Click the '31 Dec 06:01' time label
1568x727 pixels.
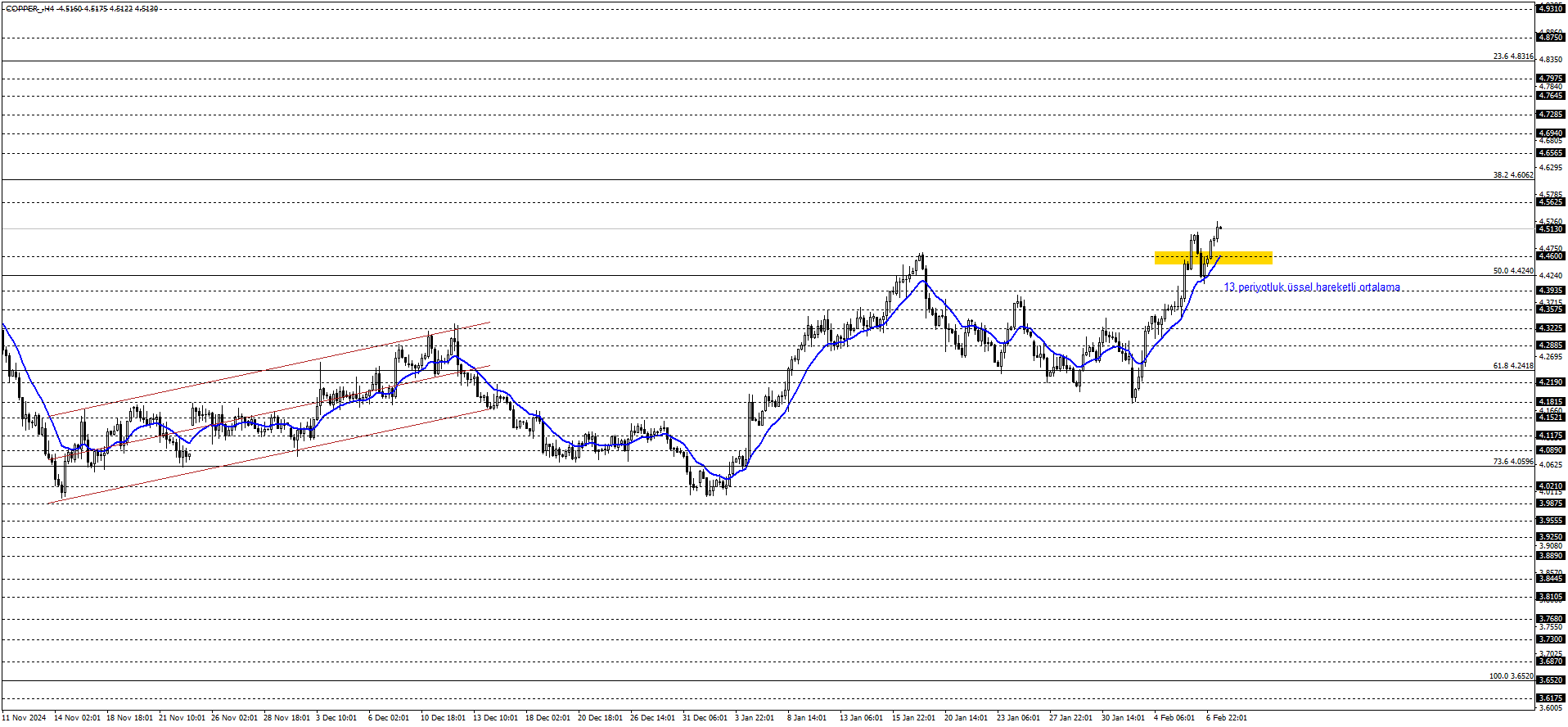pos(705,718)
